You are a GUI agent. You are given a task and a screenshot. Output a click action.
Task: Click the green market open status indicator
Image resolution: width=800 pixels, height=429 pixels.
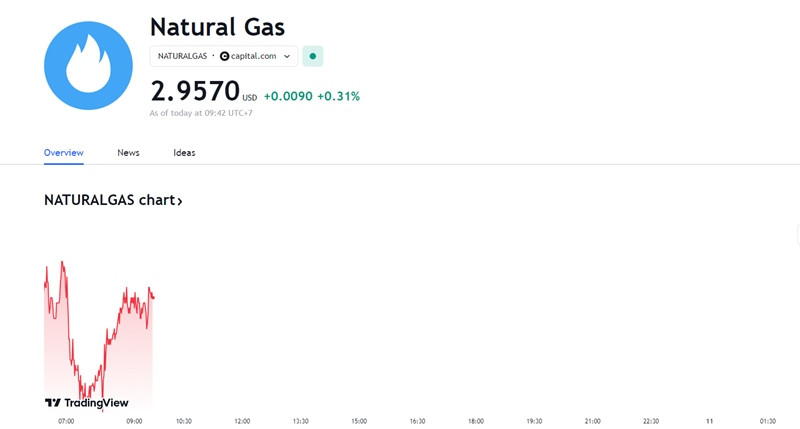tap(313, 56)
